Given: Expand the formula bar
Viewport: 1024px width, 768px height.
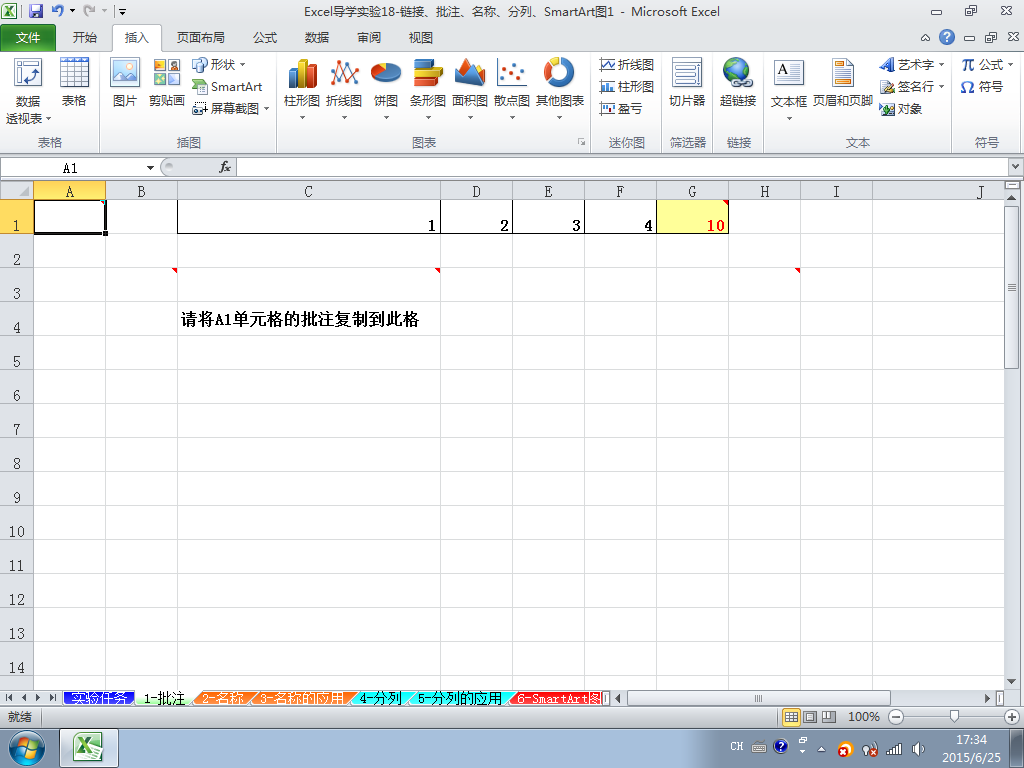Looking at the screenshot, I should click(x=1016, y=167).
